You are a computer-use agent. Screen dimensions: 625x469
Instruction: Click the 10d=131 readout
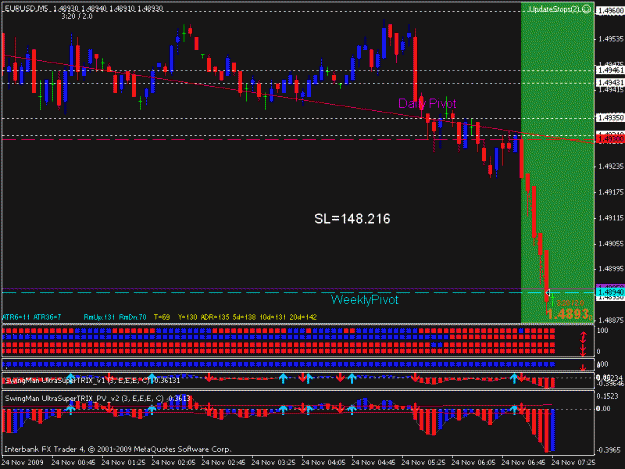click(273, 317)
